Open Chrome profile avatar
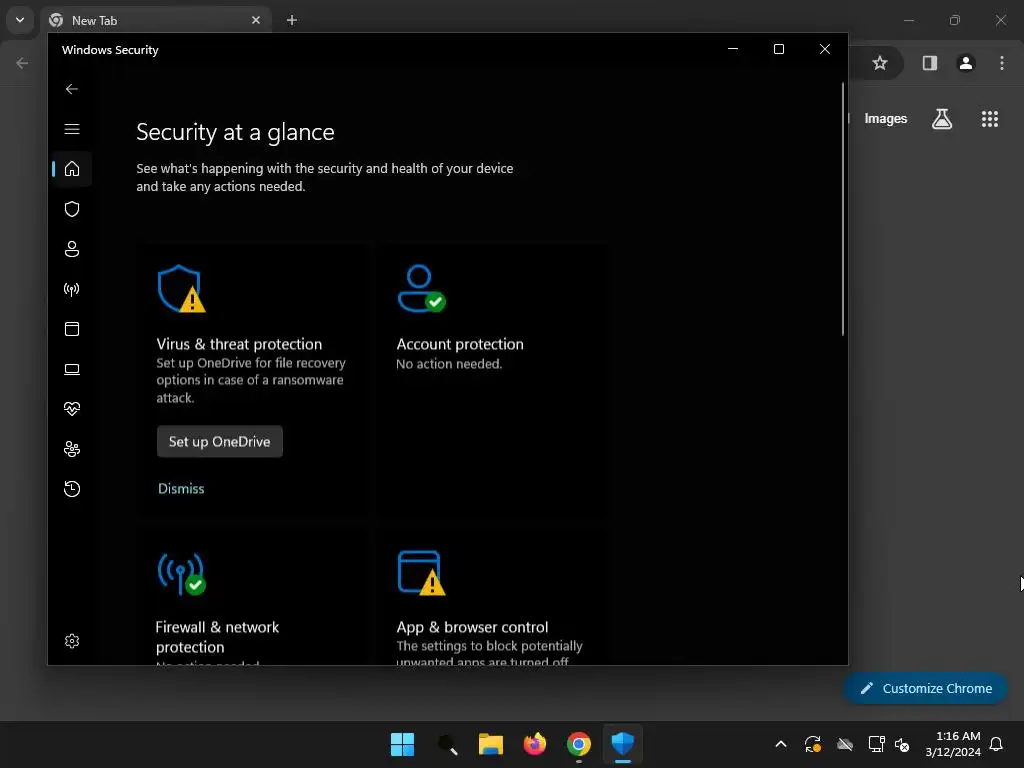The width and height of the screenshot is (1024, 768). coord(966,63)
